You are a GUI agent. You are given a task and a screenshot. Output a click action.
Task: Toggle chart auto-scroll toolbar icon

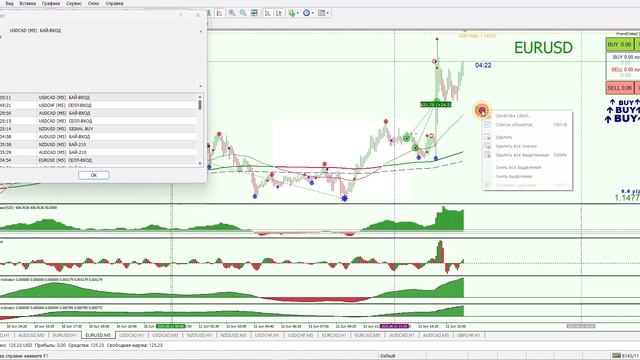[268, 13]
